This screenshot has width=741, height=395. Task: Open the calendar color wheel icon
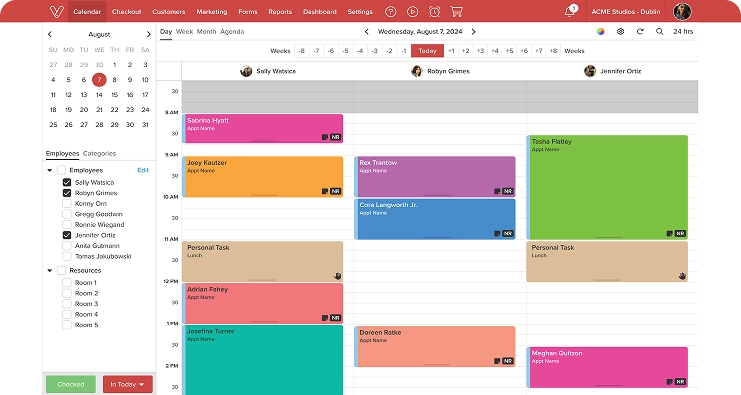click(x=601, y=32)
